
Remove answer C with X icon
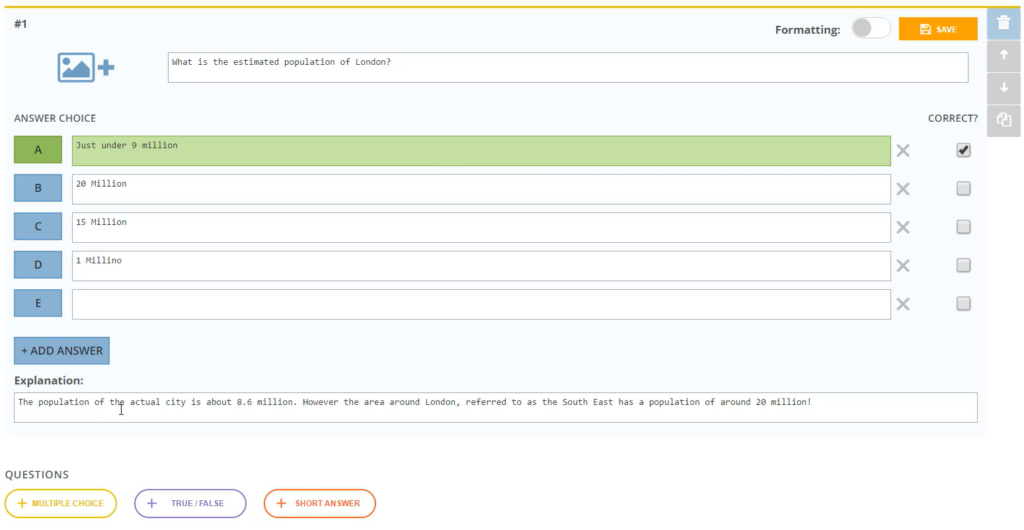pyautogui.click(x=903, y=227)
